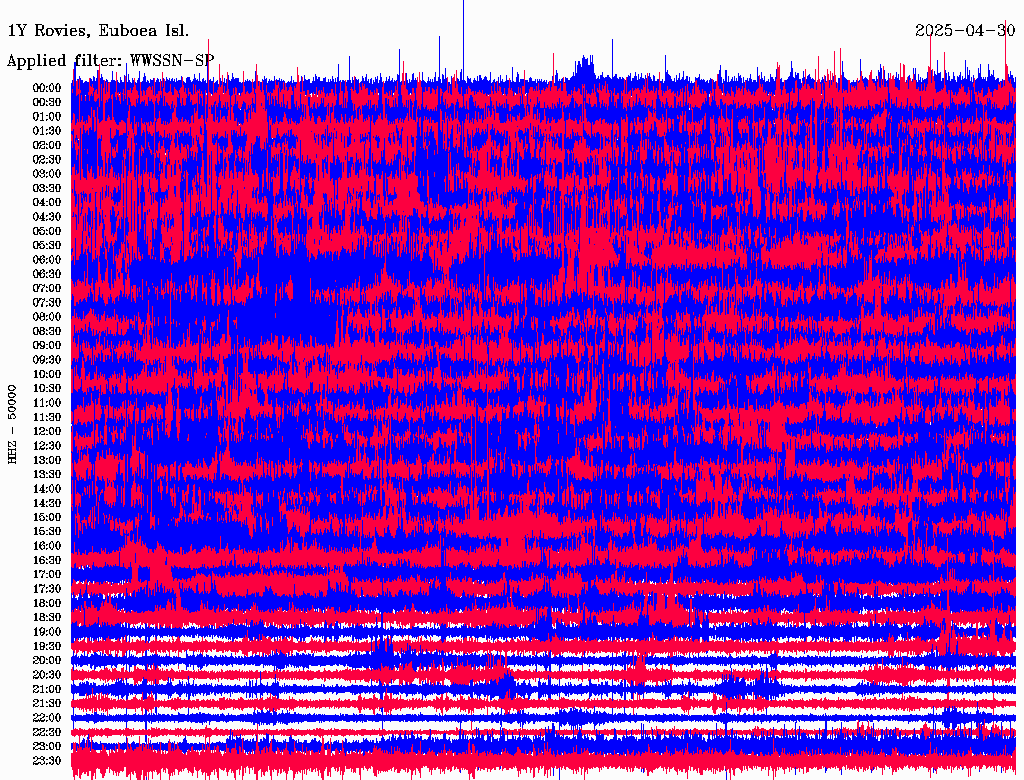Click the 16:30 time label

click(x=46, y=561)
